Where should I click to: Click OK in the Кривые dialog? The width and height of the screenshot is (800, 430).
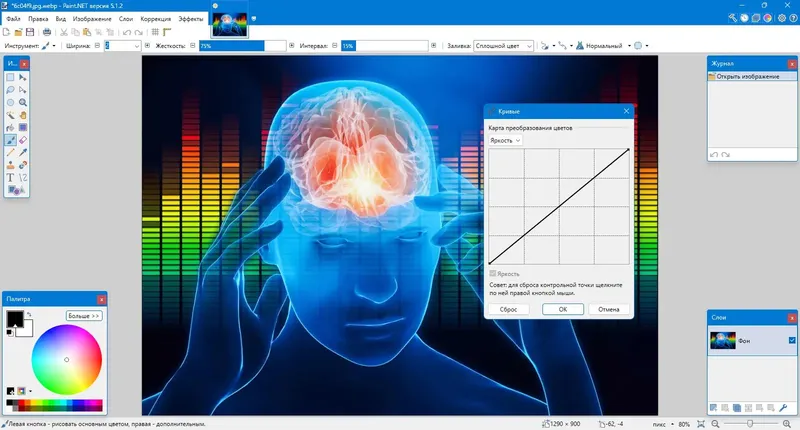click(x=563, y=309)
